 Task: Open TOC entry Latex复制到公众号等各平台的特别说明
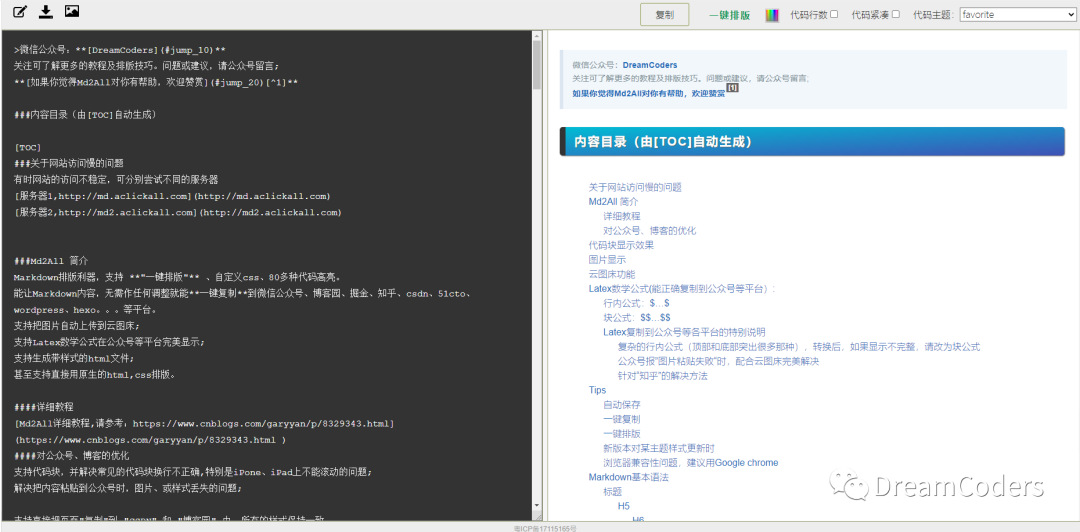click(x=684, y=331)
